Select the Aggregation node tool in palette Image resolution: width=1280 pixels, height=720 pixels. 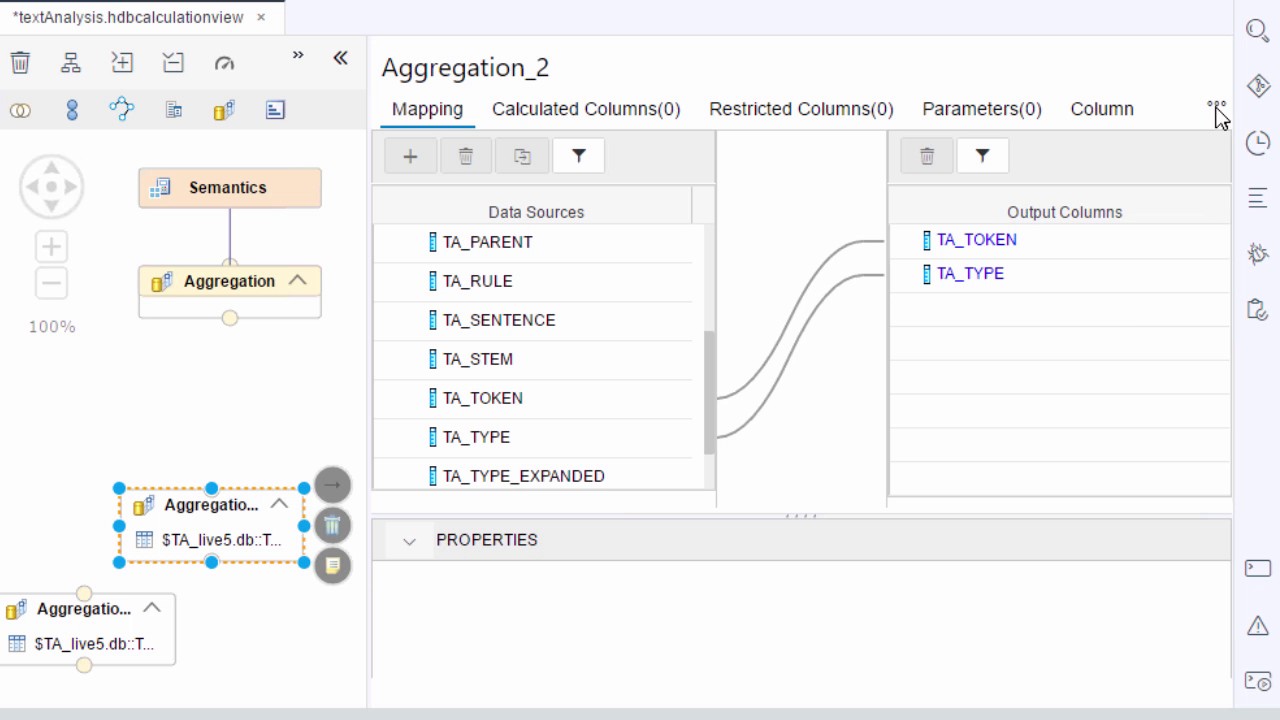coord(224,110)
